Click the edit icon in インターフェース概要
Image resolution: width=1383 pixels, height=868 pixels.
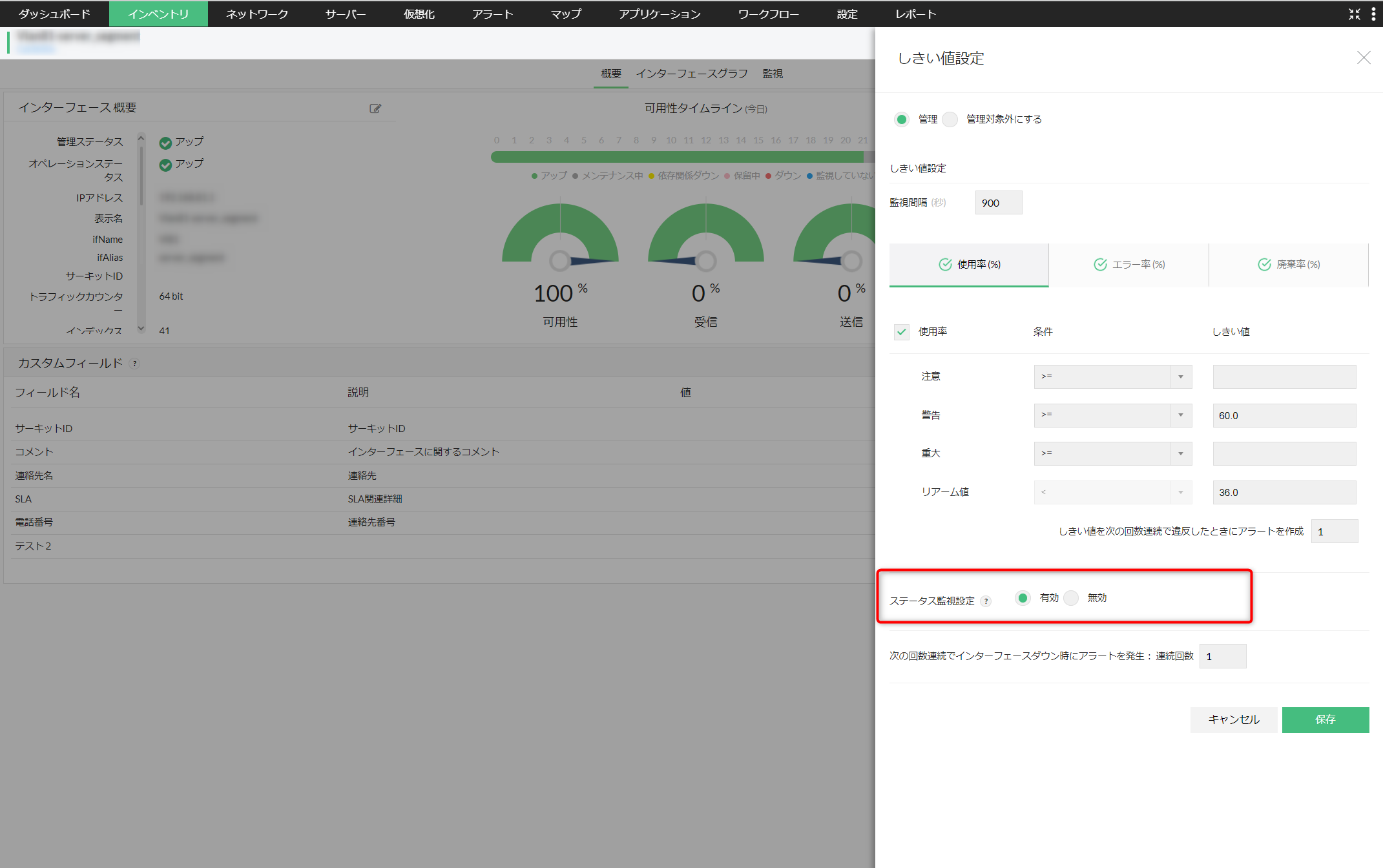point(375,108)
